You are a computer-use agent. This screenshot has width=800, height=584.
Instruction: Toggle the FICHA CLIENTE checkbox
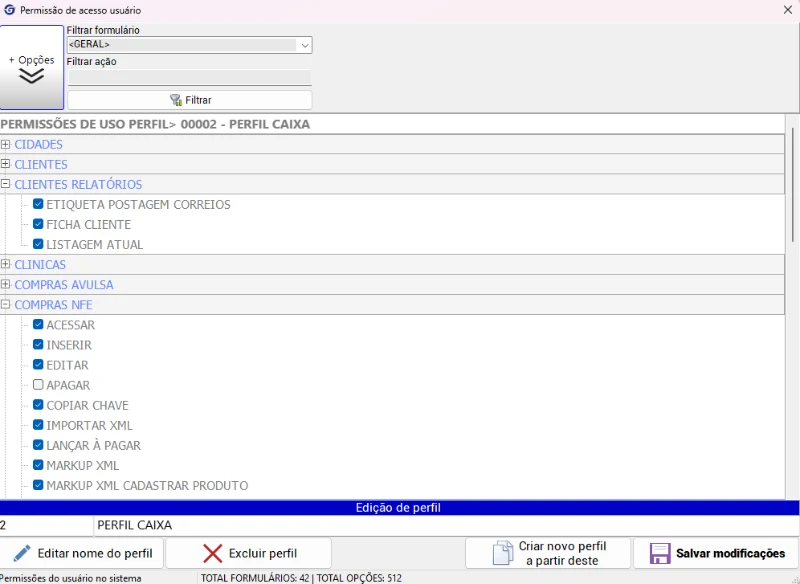pyautogui.click(x=38, y=224)
